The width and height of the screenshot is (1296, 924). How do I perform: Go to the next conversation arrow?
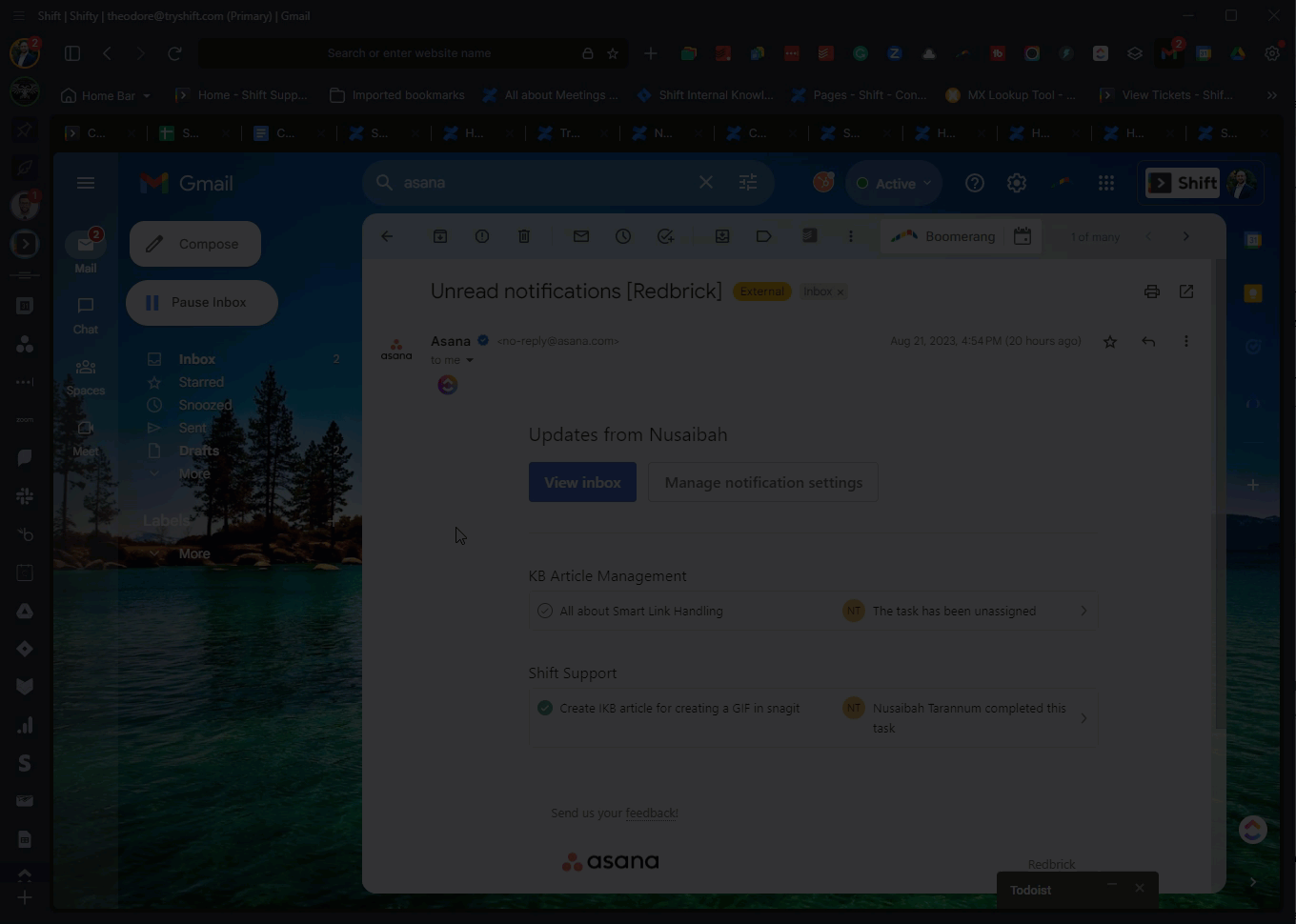(1186, 236)
